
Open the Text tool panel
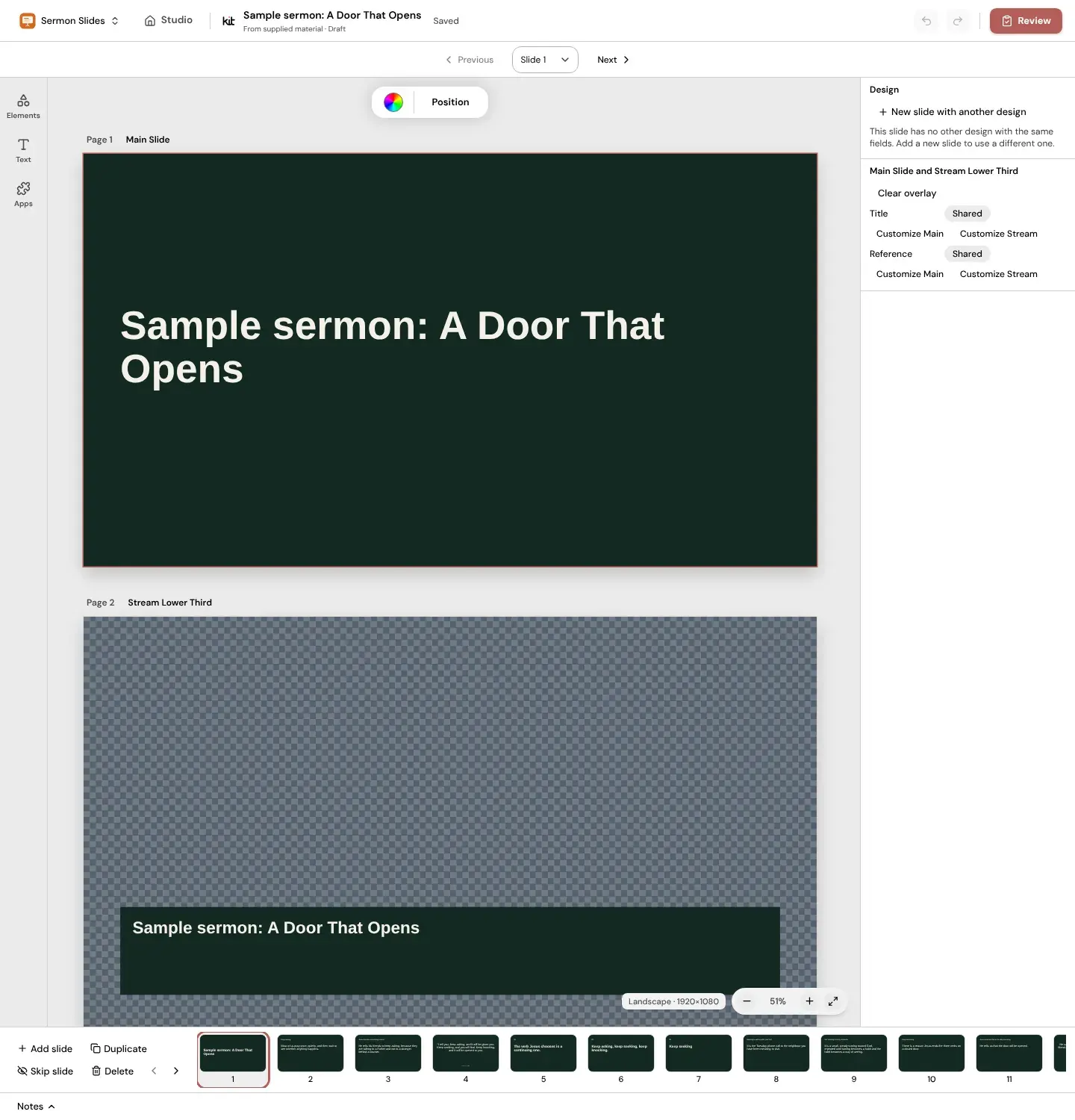[x=23, y=151]
